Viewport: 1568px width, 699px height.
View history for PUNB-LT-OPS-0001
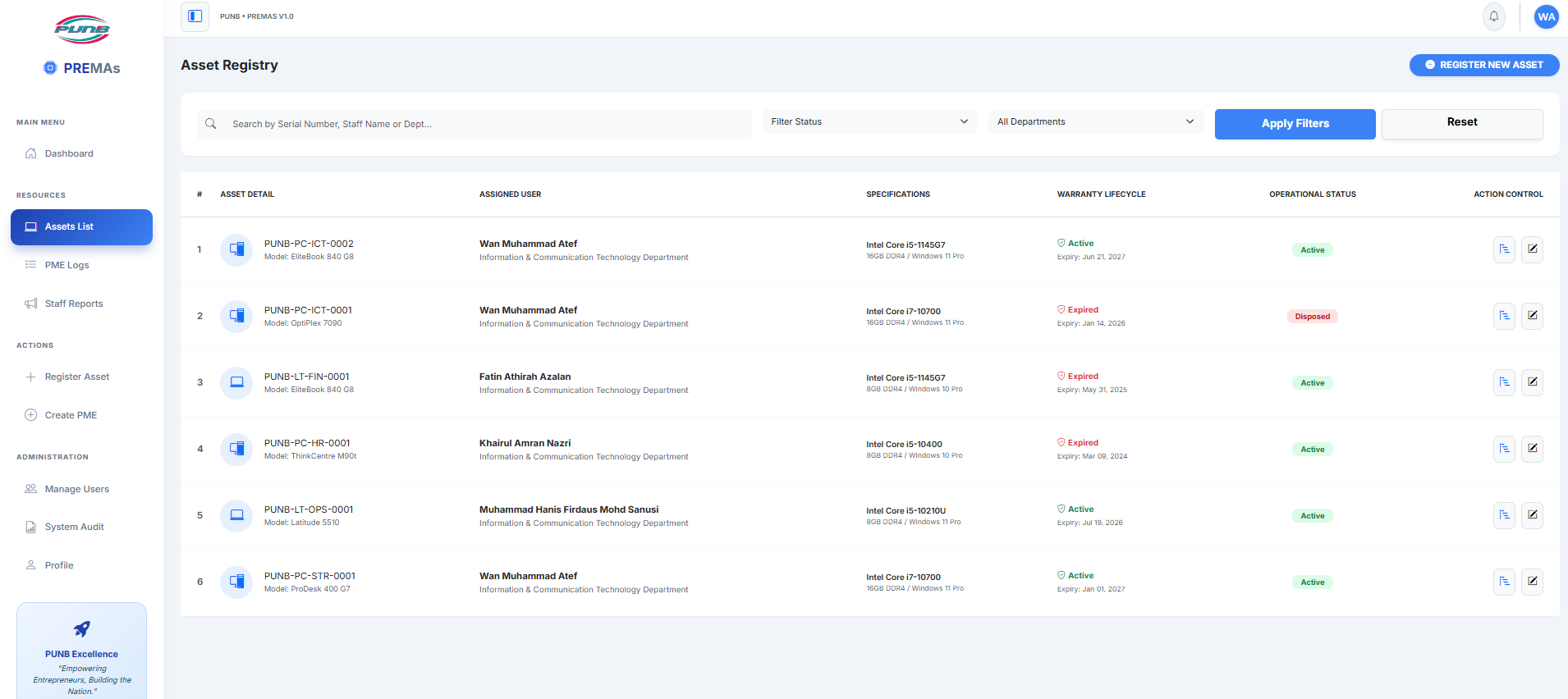pos(1504,515)
